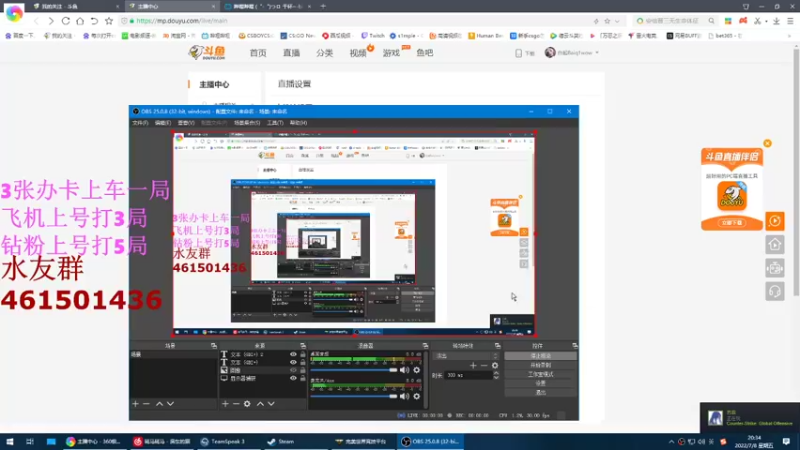Viewport: 800px width, 450px height.
Task: Lock the text (GDI+) 2 source
Action: [303, 354]
